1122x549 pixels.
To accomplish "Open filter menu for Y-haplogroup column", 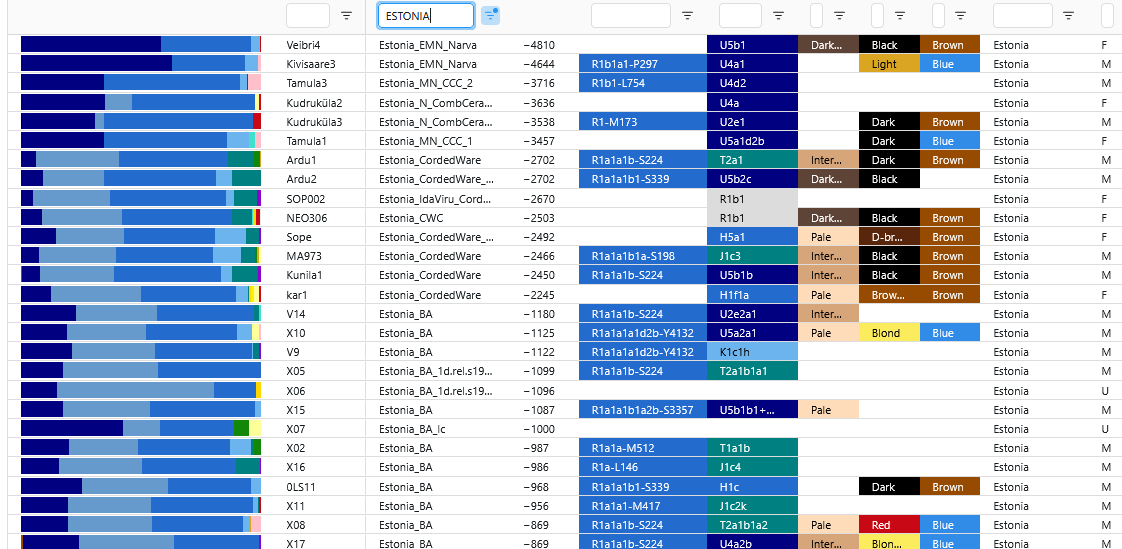I will point(687,15).
